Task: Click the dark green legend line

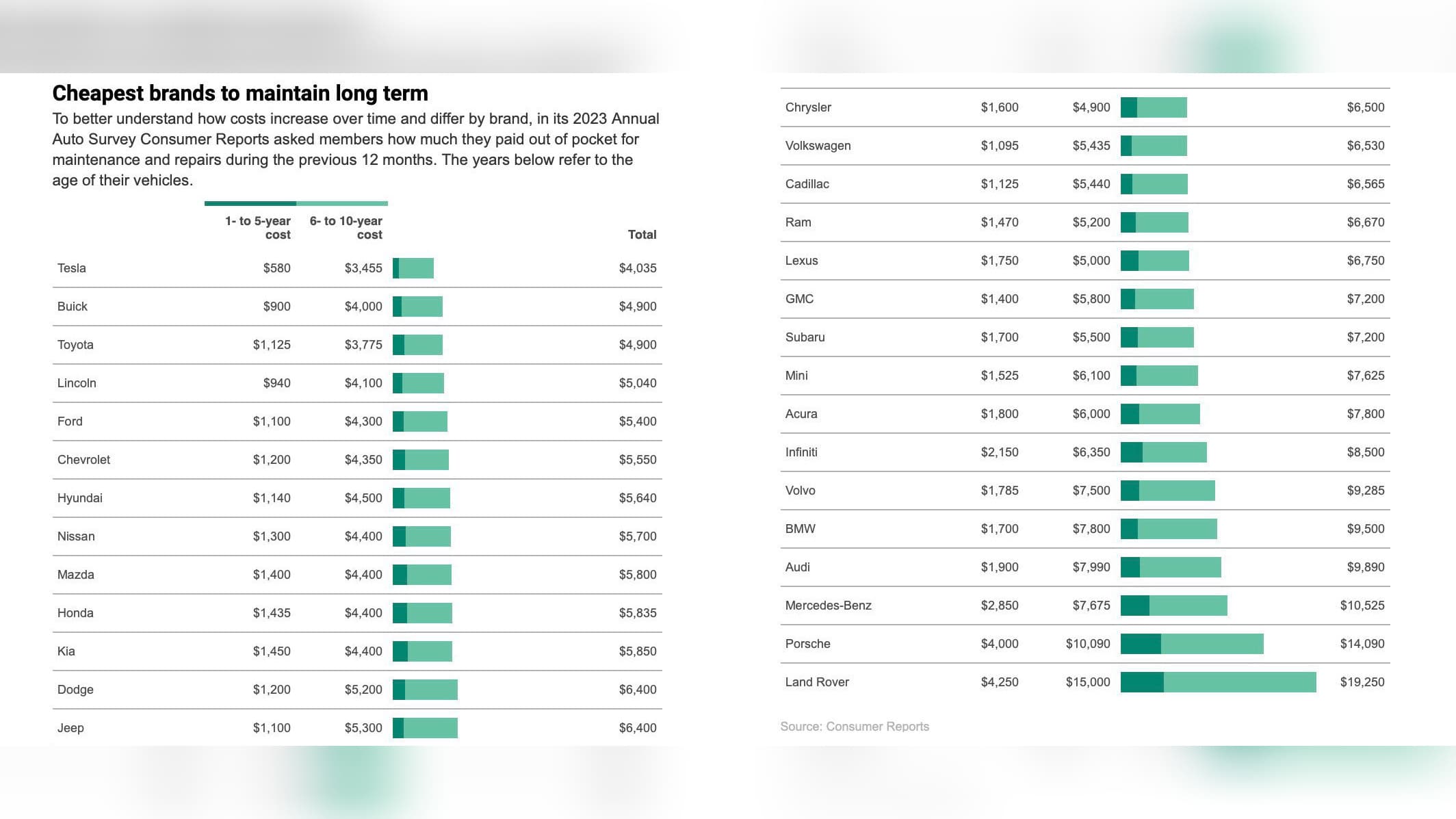Action: pos(250,203)
